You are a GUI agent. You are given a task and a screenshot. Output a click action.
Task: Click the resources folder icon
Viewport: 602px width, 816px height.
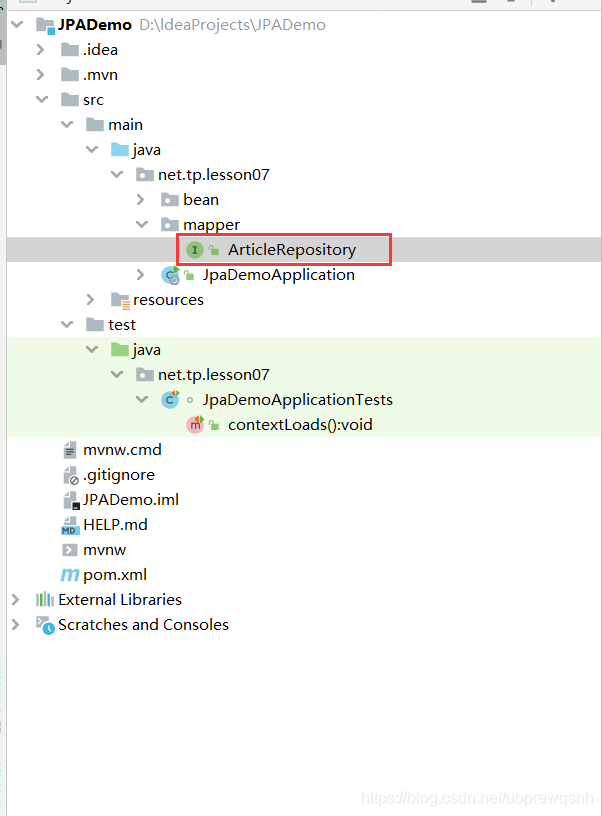tap(120, 300)
